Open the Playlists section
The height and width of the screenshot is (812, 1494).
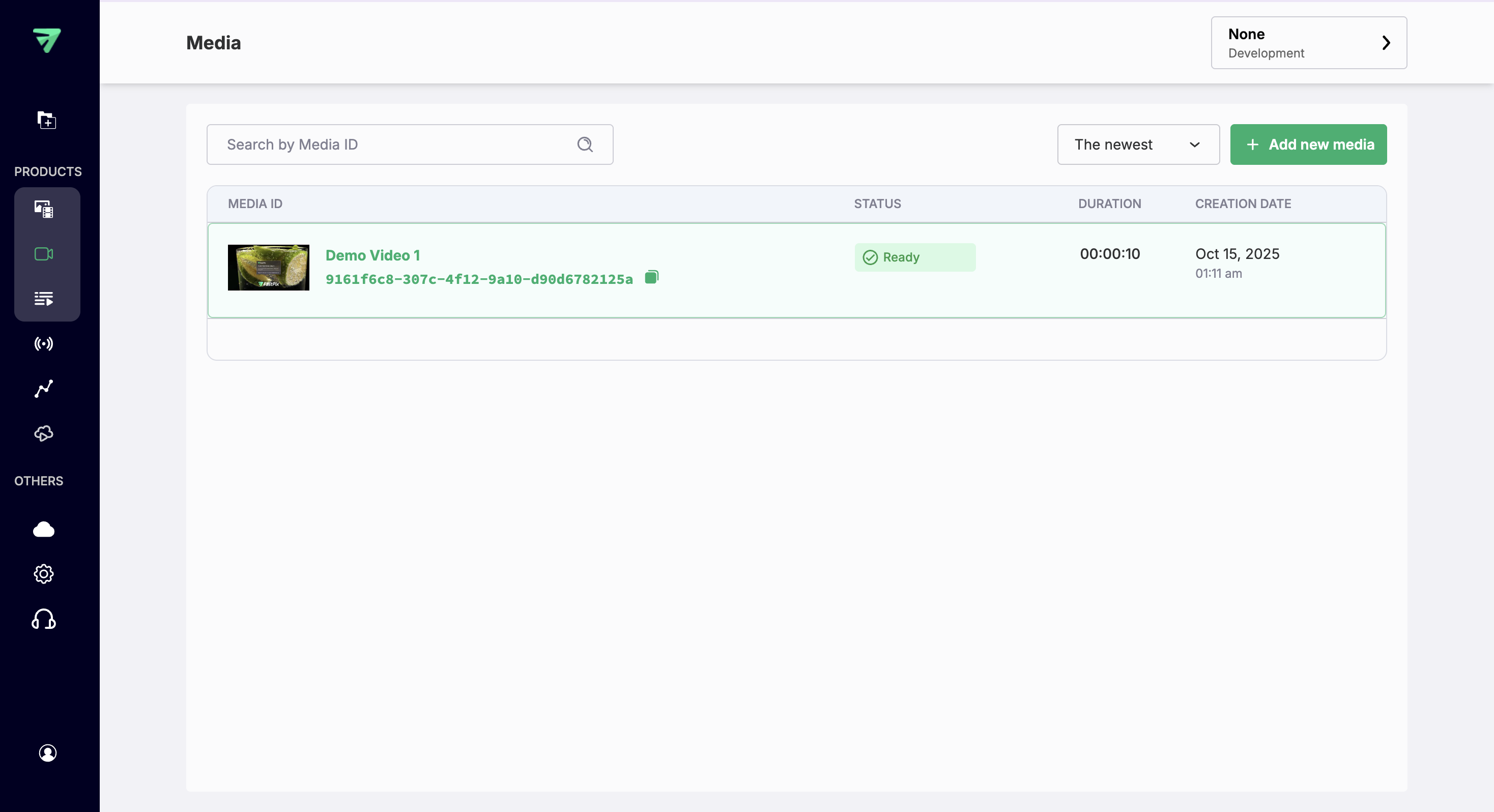click(46, 299)
